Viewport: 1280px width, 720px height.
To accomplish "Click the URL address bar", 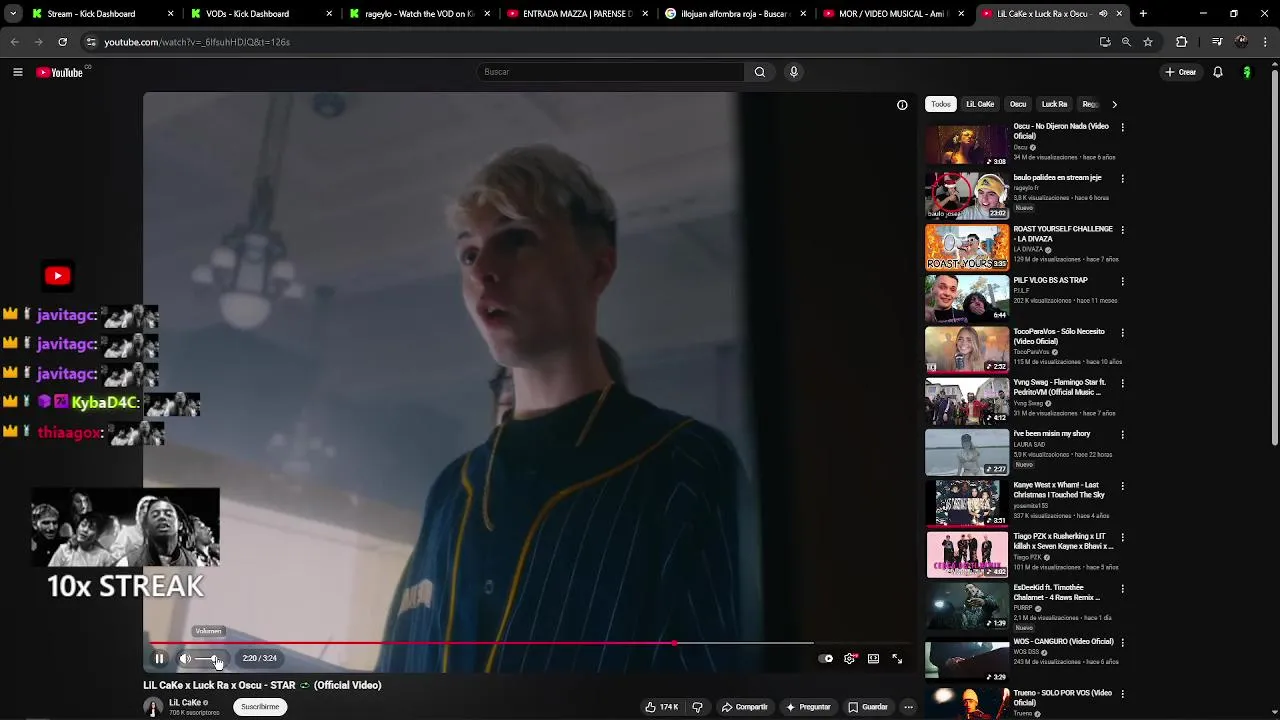I will click(x=590, y=42).
